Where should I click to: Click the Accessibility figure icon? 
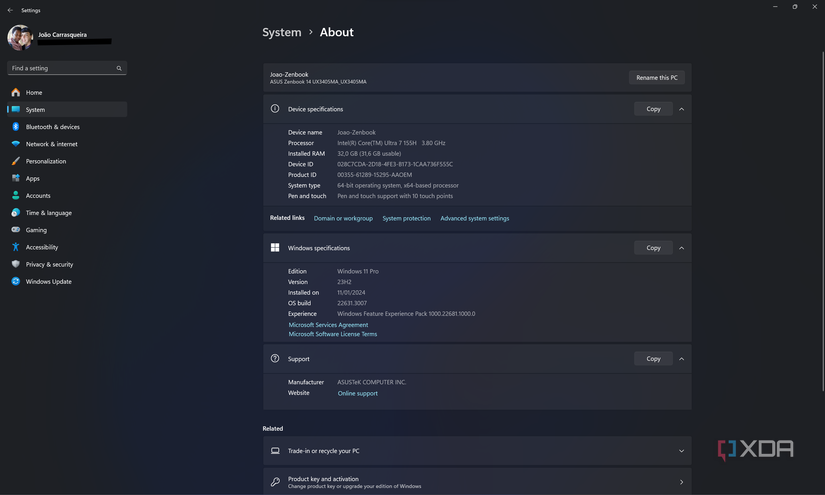click(x=16, y=247)
